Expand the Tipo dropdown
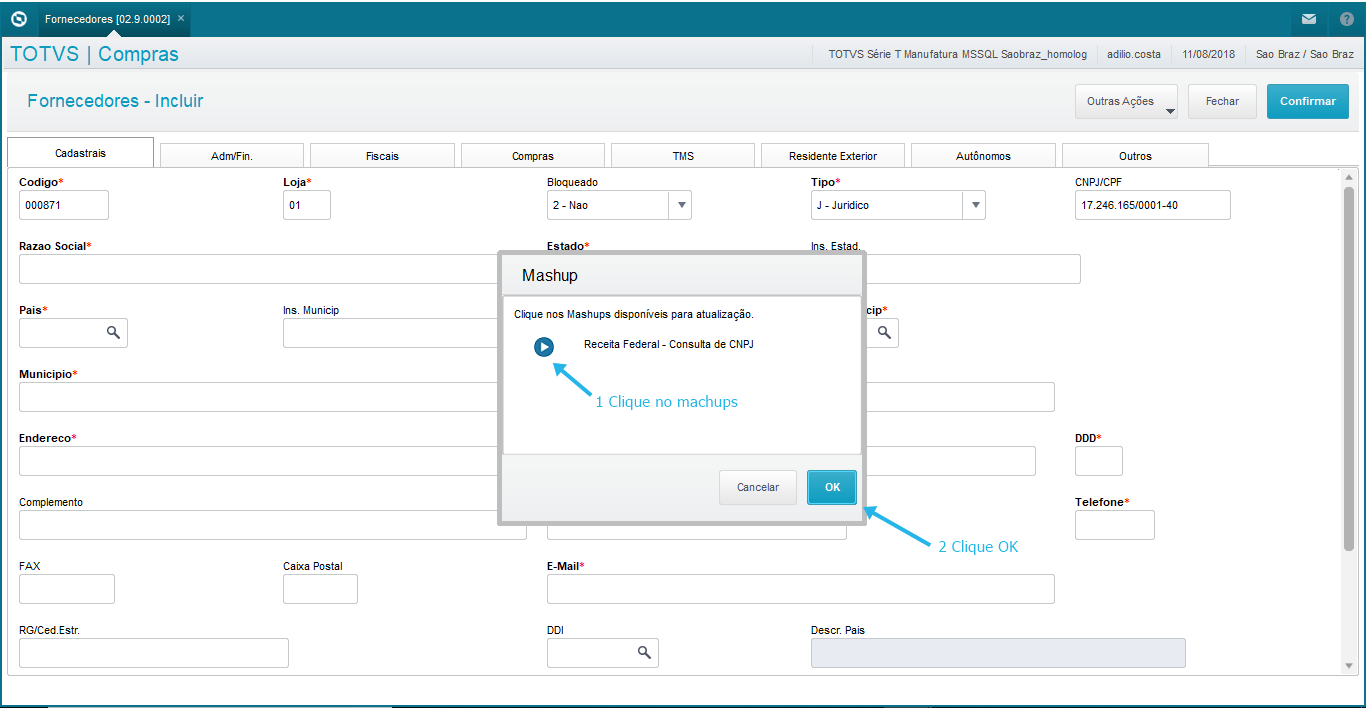This screenshot has width=1366, height=708. [x=975, y=205]
